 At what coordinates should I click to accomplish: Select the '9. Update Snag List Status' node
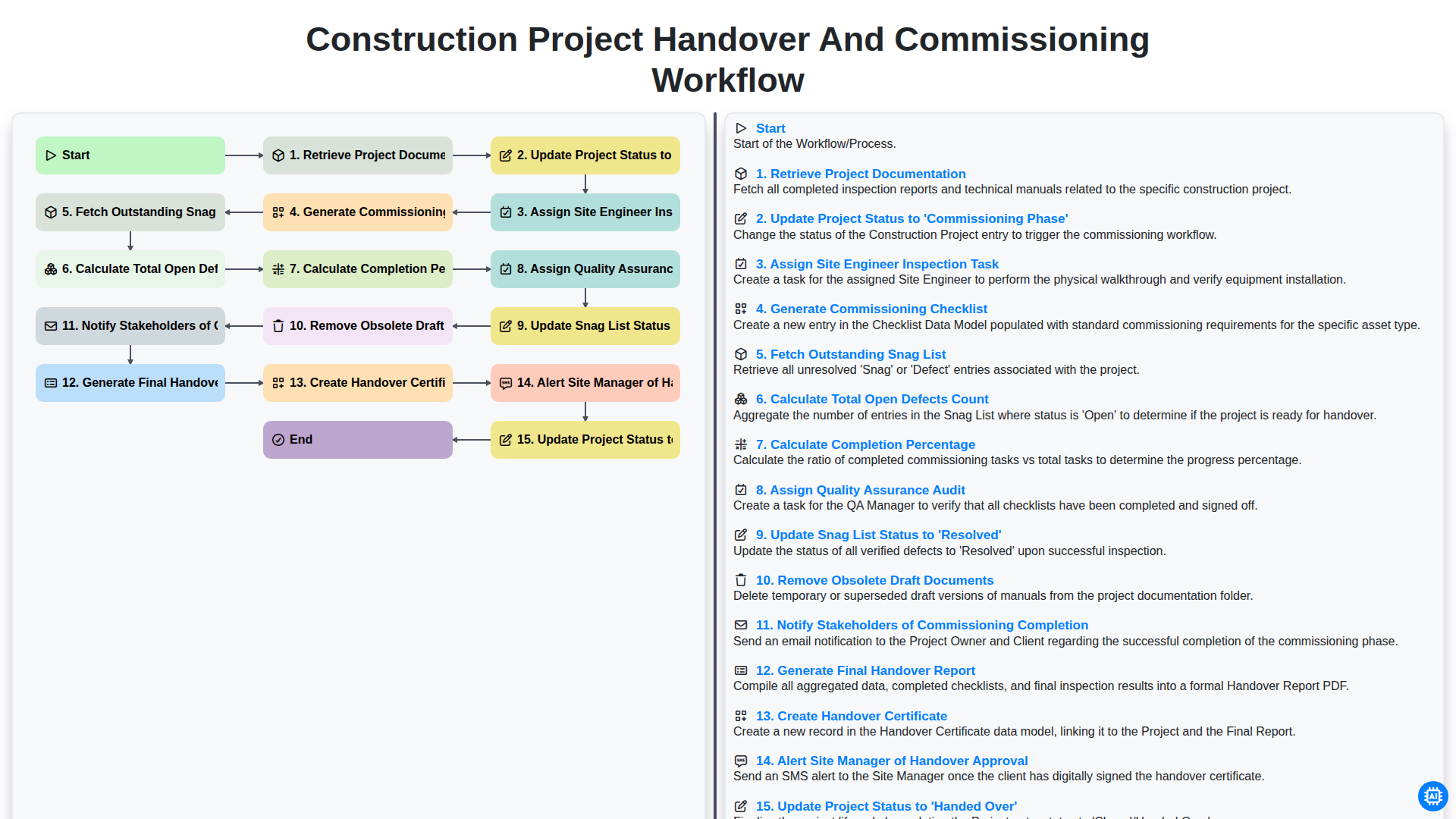[585, 326]
